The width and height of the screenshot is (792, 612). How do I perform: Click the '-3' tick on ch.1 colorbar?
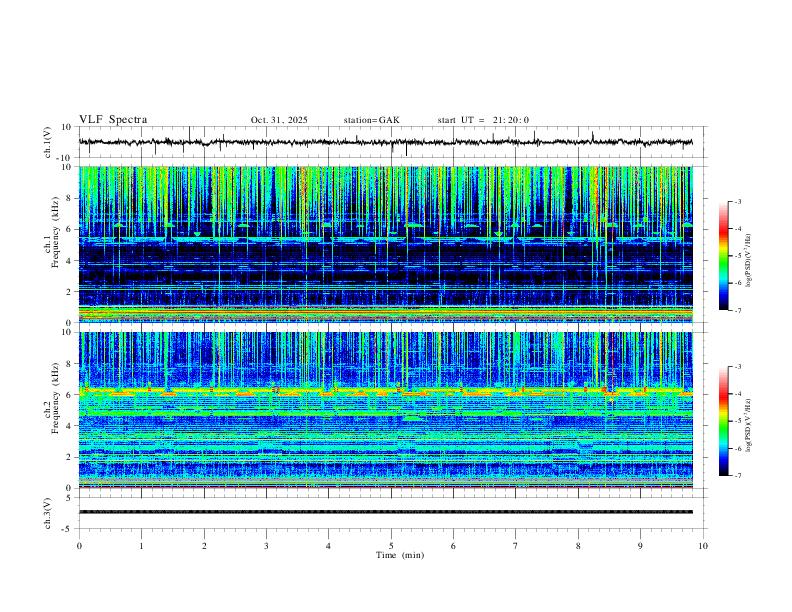pyautogui.click(x=737, y=201)
